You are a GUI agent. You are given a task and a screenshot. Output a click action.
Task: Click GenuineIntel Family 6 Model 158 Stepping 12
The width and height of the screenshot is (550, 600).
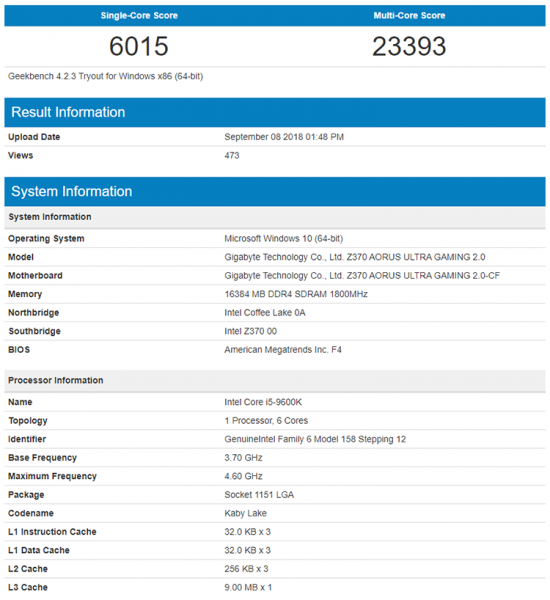315,439
